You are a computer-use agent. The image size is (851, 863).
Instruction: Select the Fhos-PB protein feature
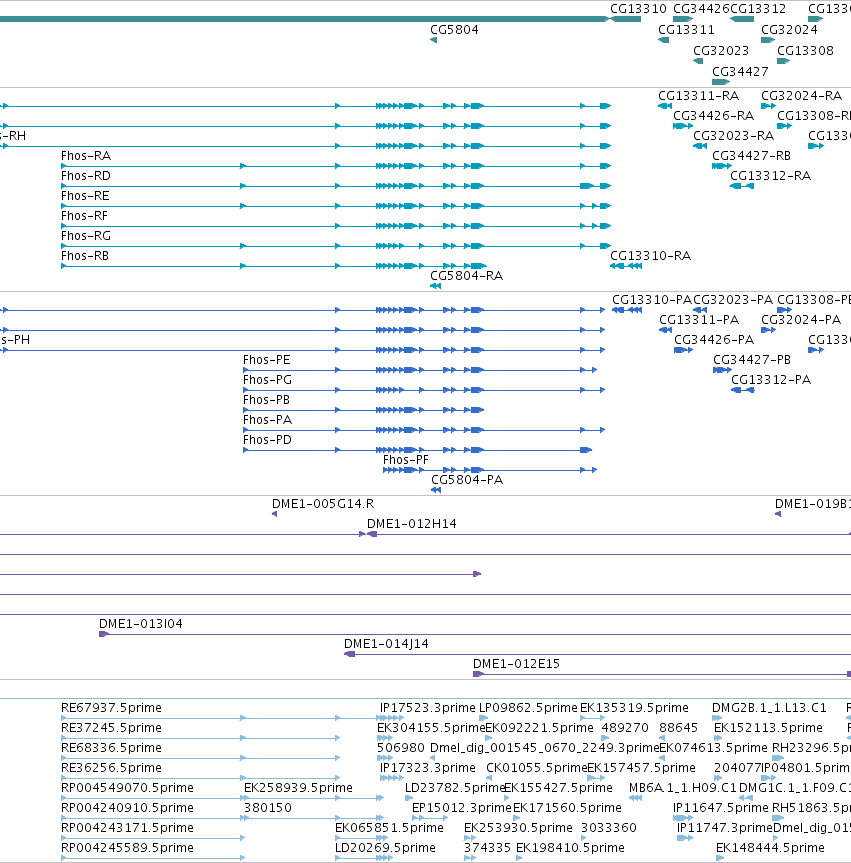pyautogui.click(x=363, y=410)
